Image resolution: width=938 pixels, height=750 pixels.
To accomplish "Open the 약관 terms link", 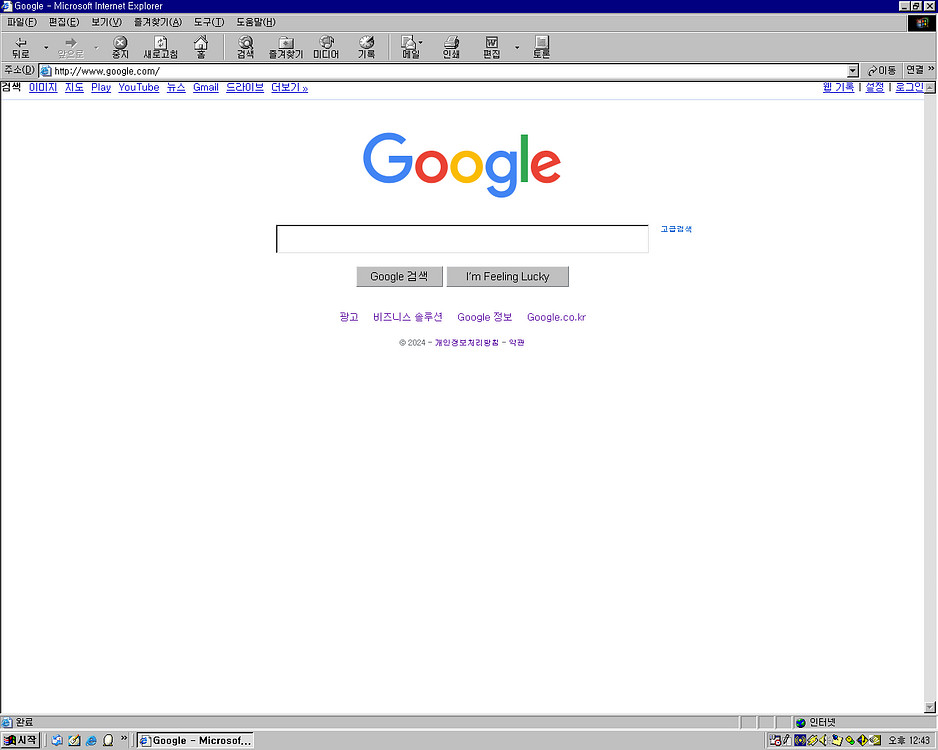I will [516, 343].
